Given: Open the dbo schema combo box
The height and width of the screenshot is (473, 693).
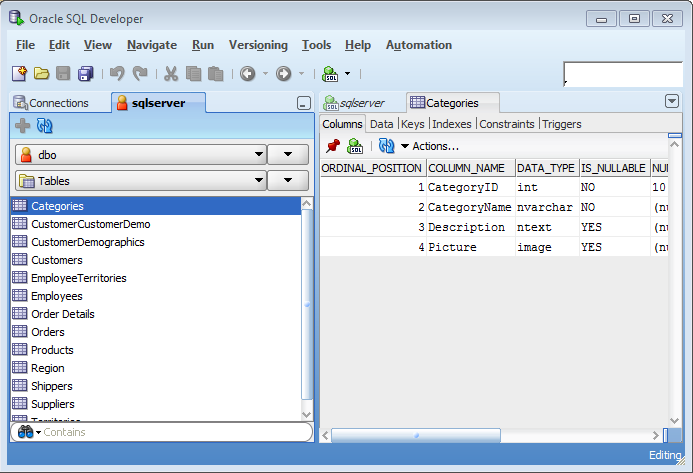Looking at the screenshot, I should (141, 155).
